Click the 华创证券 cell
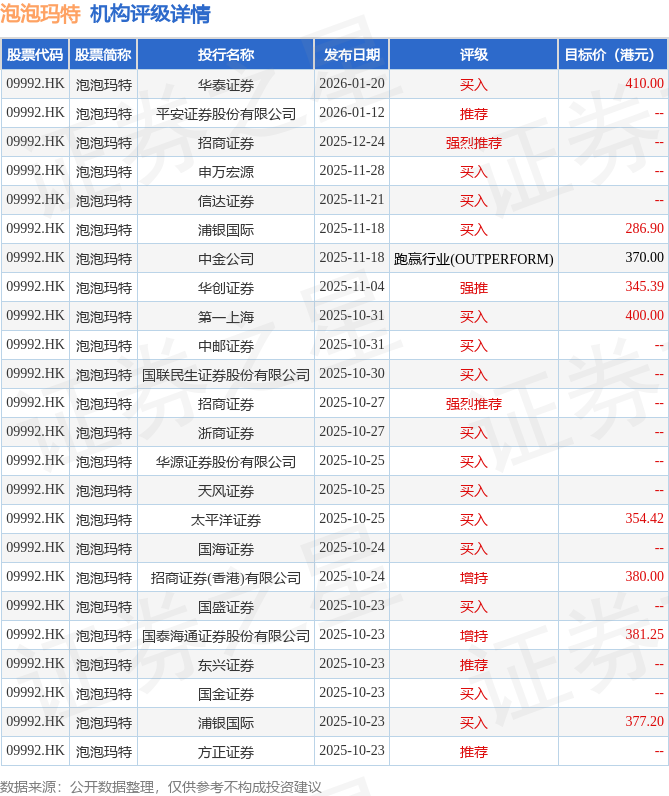 [x=226, y=287]
